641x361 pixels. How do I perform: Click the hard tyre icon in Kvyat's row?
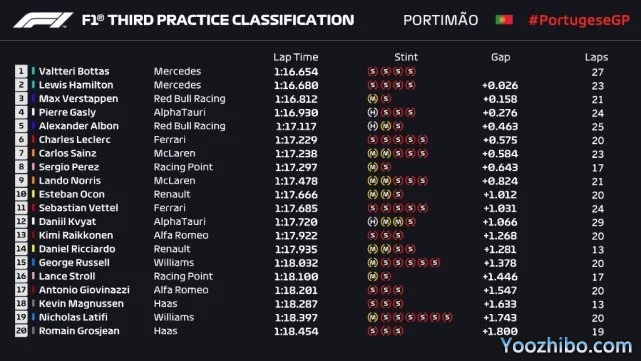coord(372,222)
